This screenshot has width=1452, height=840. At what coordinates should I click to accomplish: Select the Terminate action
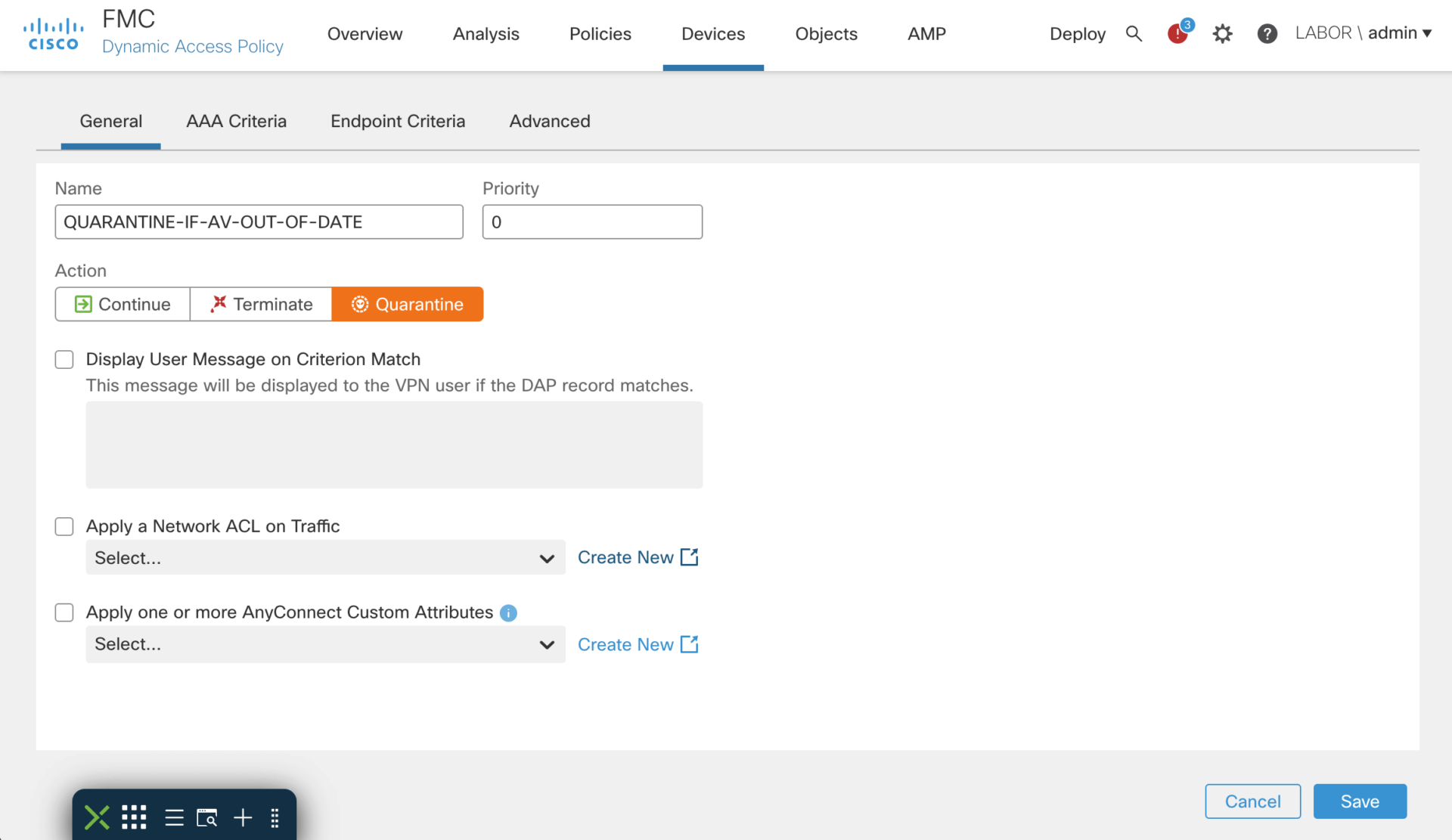click(261, 304)
